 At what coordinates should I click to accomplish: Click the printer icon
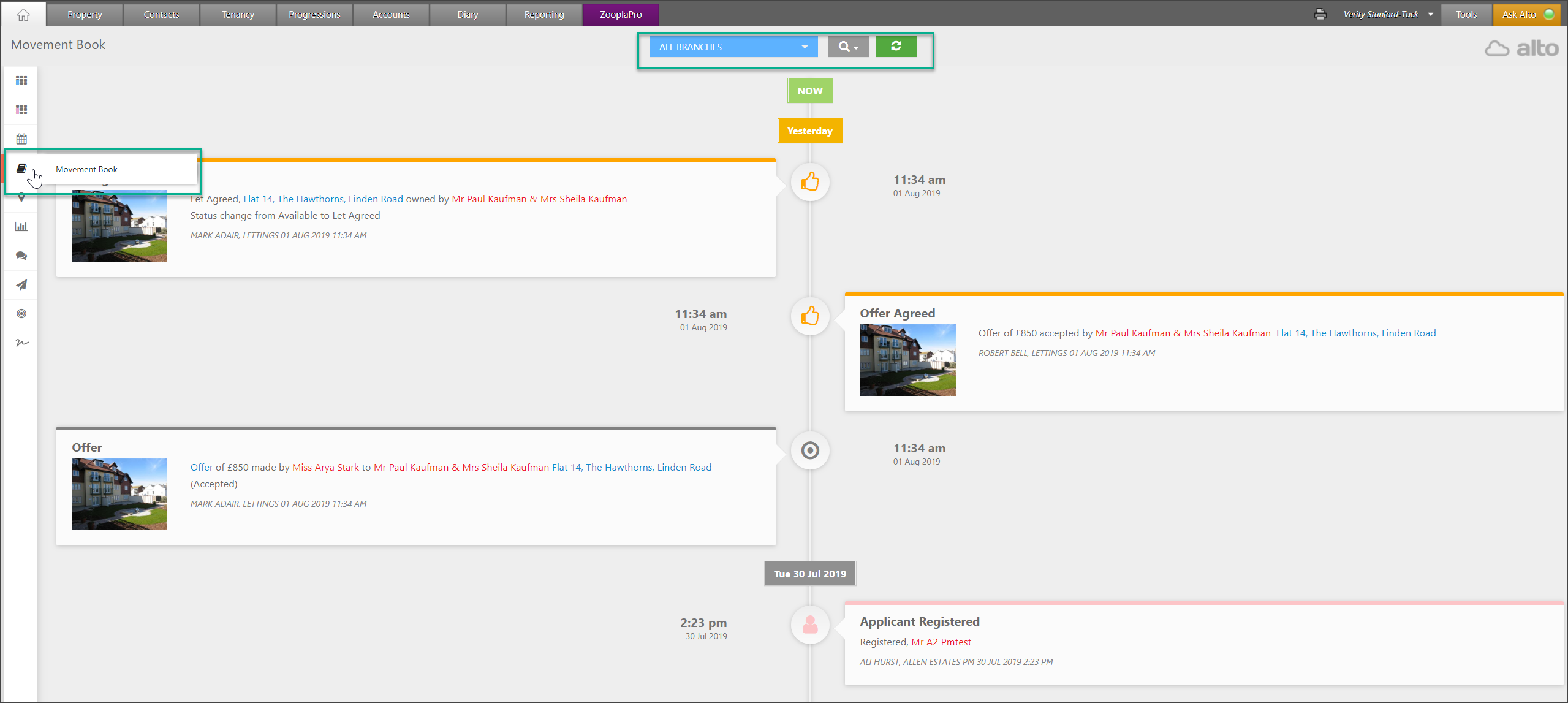coord(1320,14)
